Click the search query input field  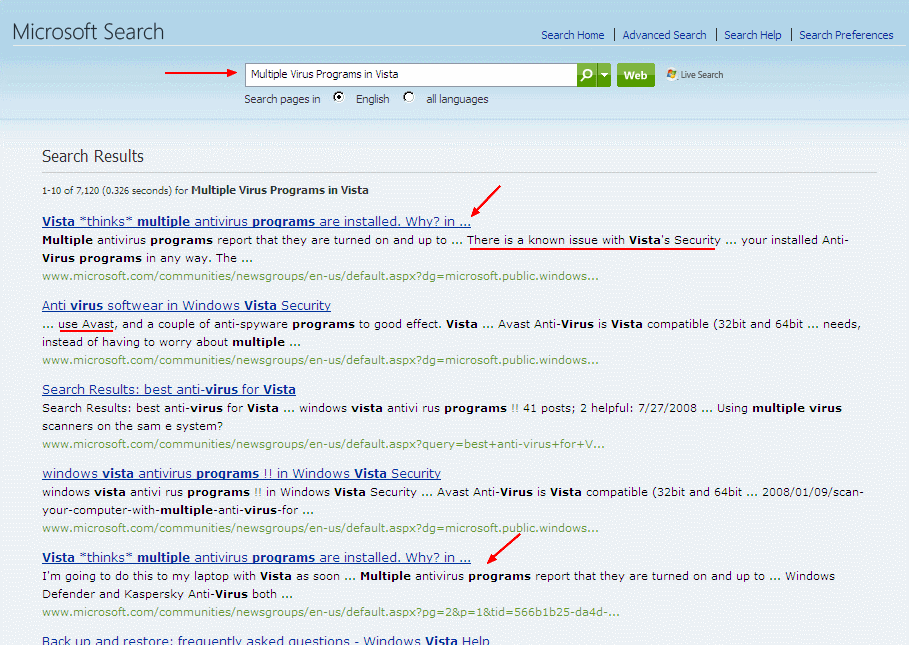coord(410,75)
